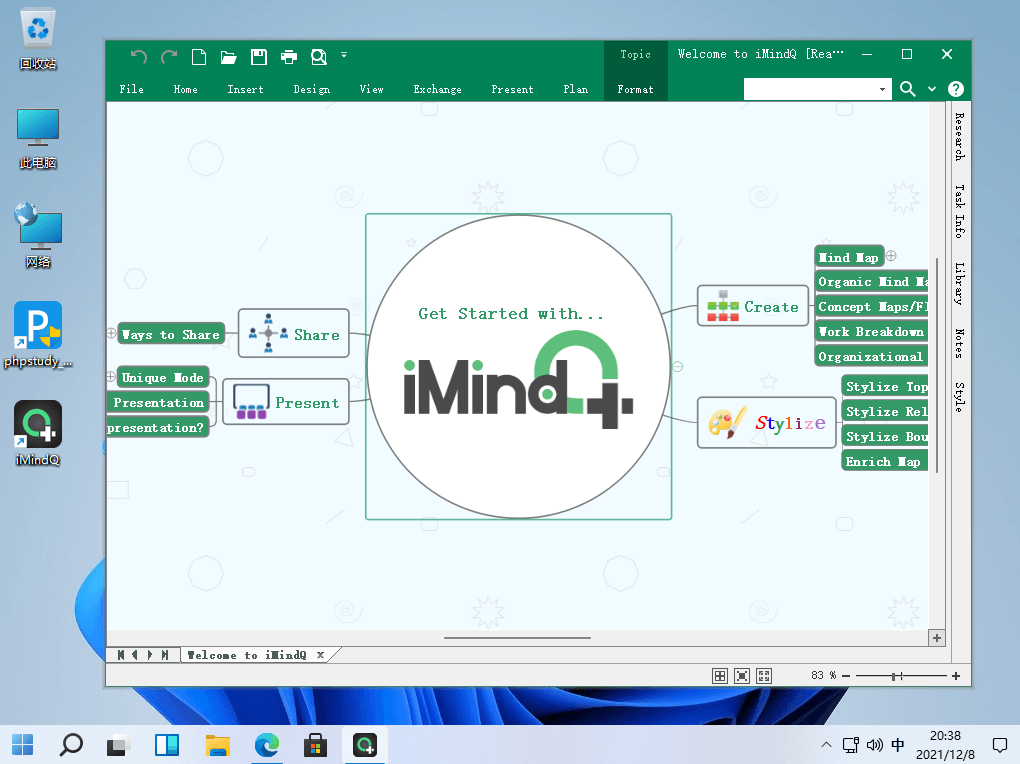Click the Stylize Rel subtopic
Viewport: 1020px width, 764px height.
click(885, 411)
